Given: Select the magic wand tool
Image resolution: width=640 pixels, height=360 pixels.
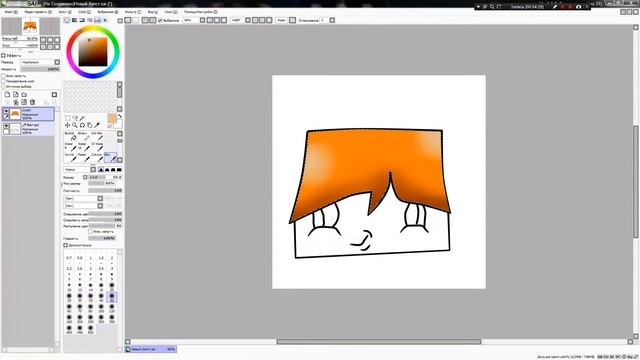Looking at the screenshot, I should pyautogui.click(x=82, y=118).
